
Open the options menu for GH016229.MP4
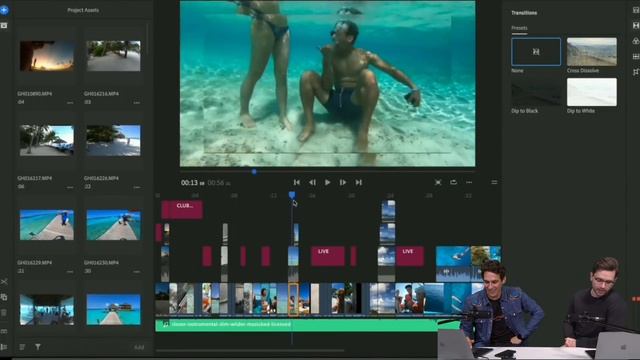tap(70, 271)
